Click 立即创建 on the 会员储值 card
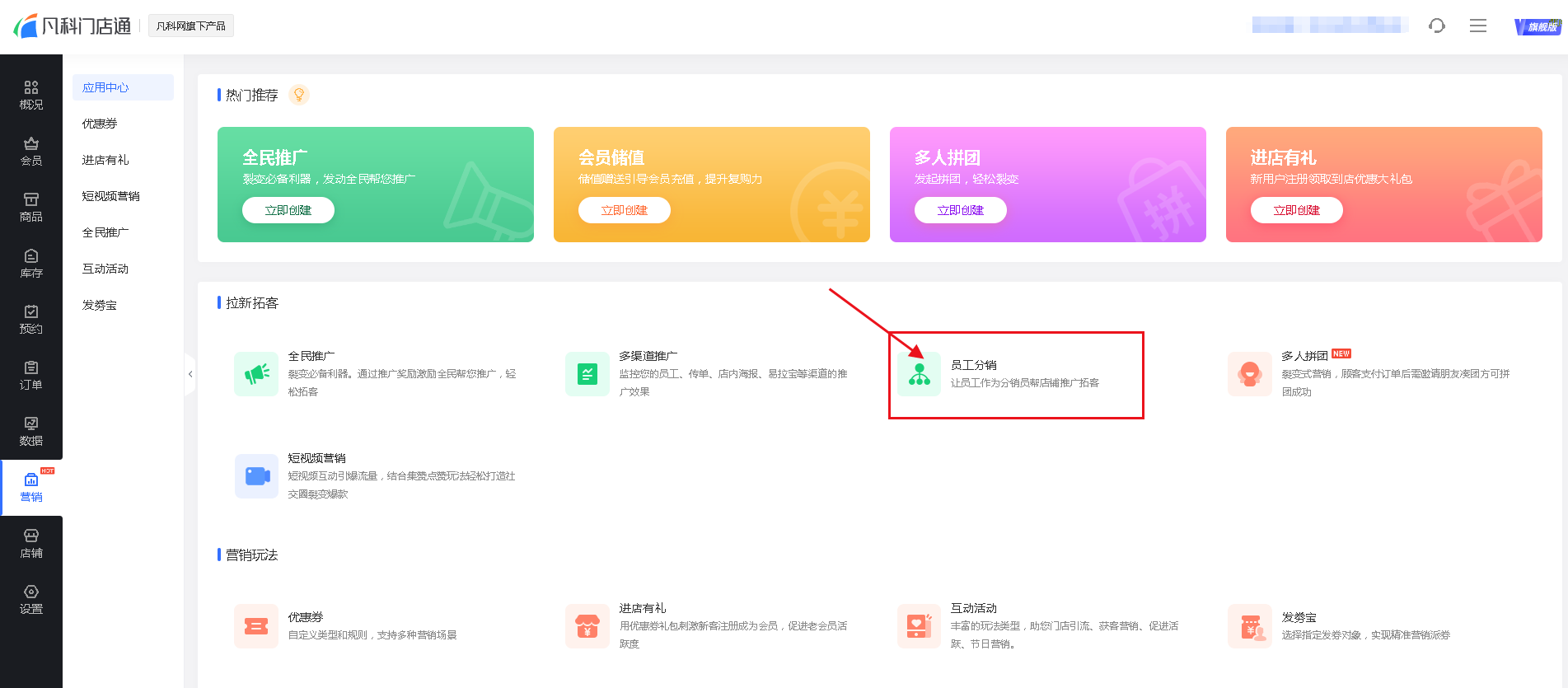Viewport: 1568px width, 688px height. click(x=625, y=210)
